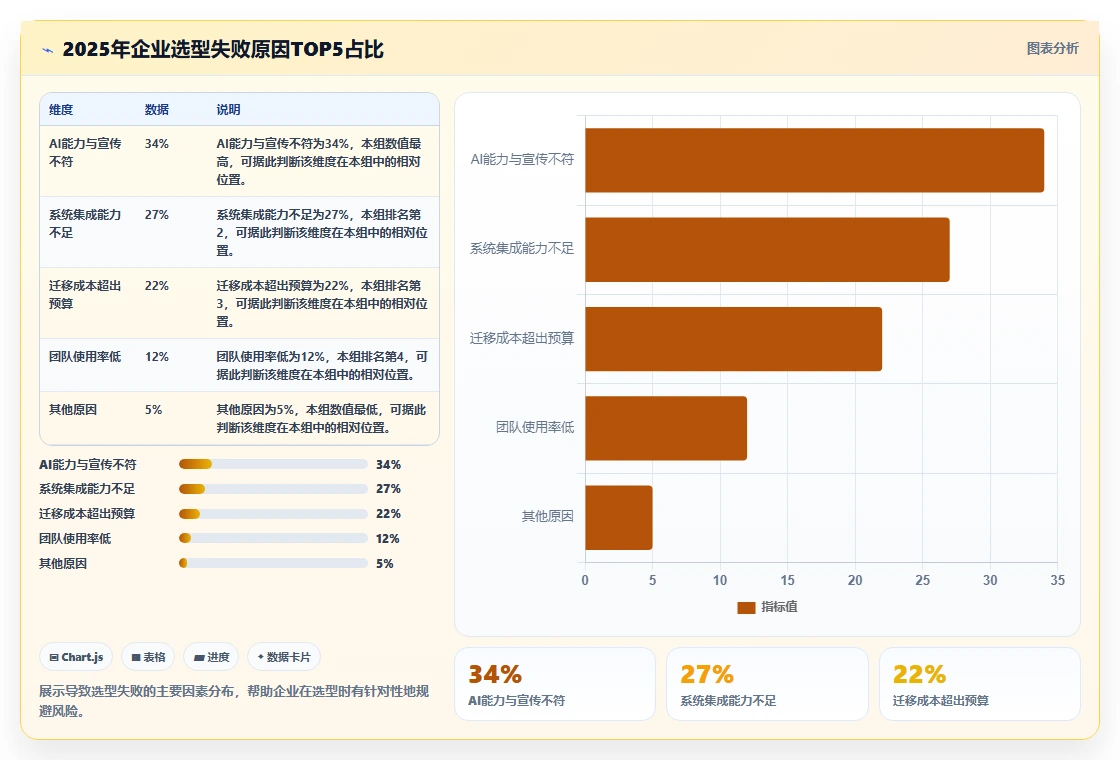Click the 迁移成本超出预算 progress bar
1120x760 pixels.
[273, 514]
